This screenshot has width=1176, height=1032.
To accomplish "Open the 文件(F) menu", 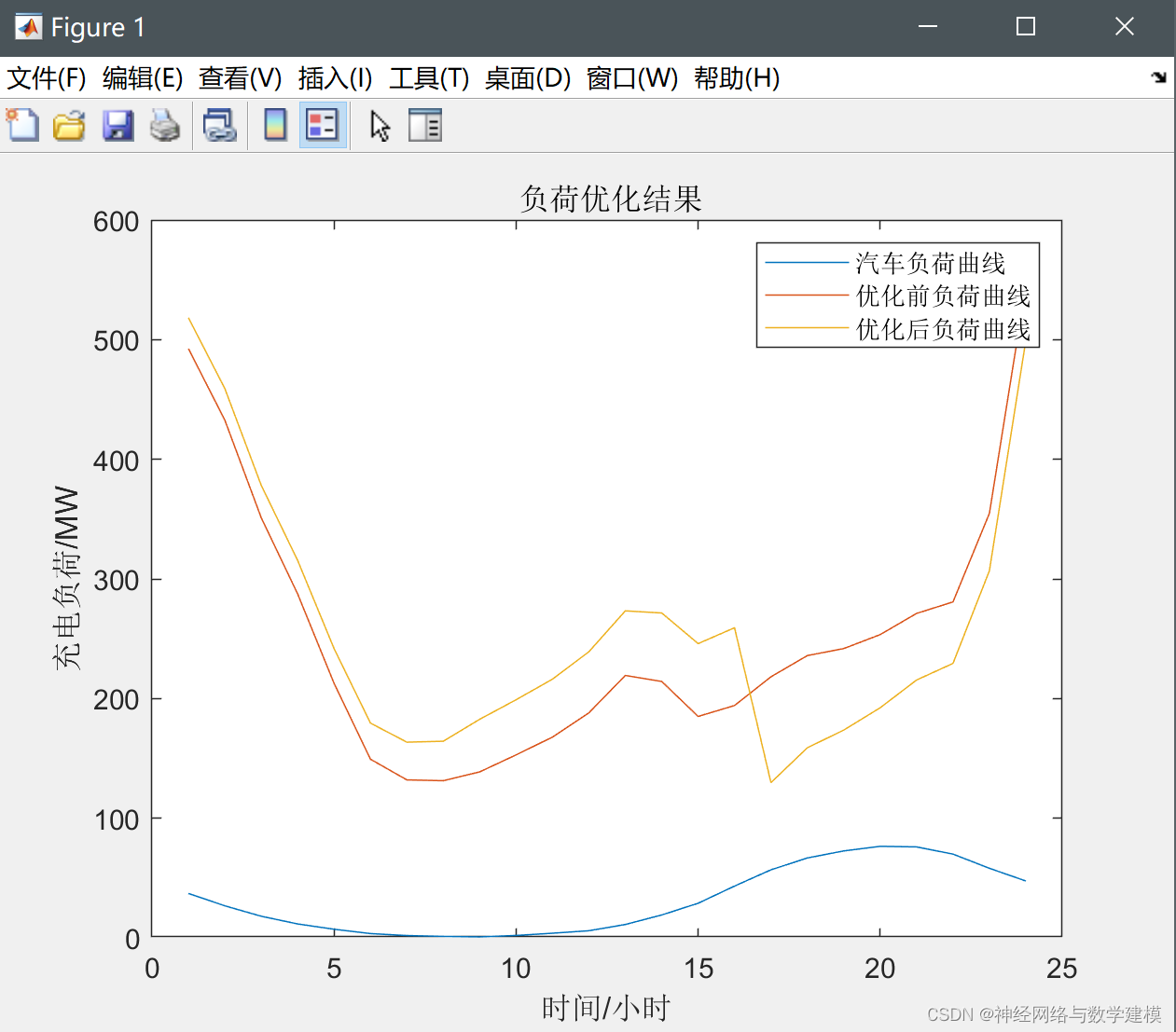I will pos(47,78).
